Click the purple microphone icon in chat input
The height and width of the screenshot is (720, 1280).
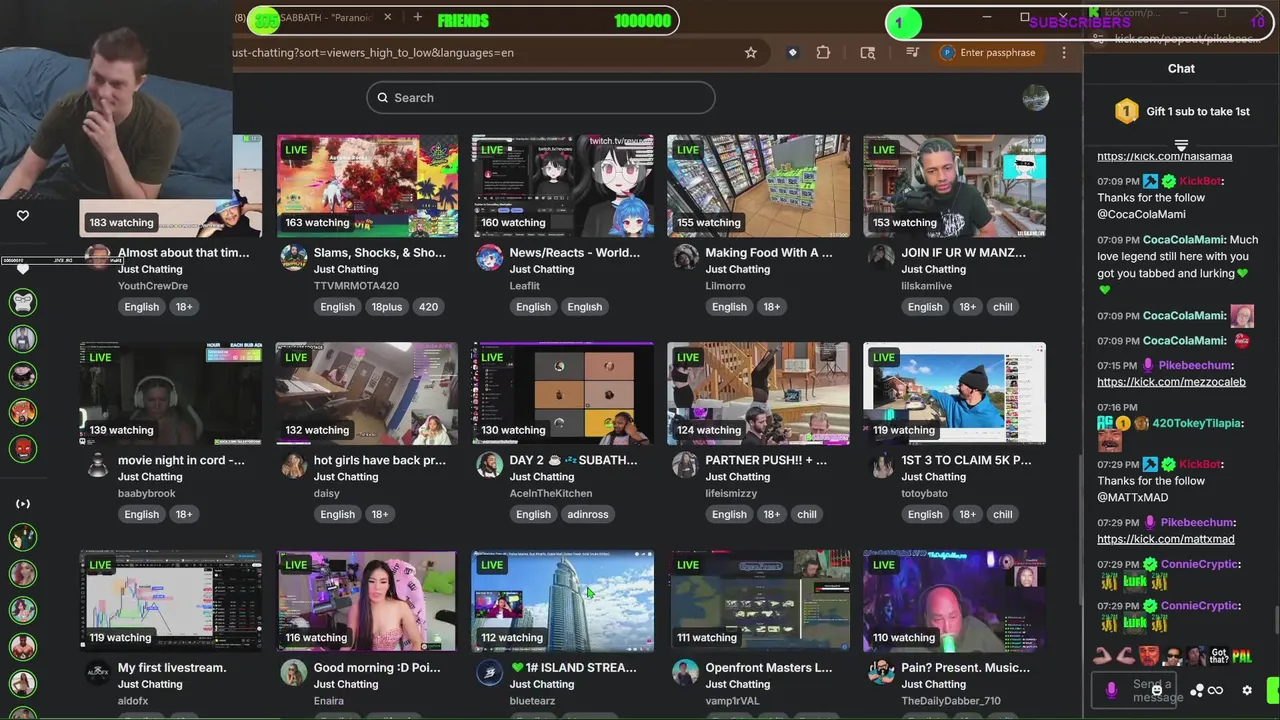[x=1111, y=690]
